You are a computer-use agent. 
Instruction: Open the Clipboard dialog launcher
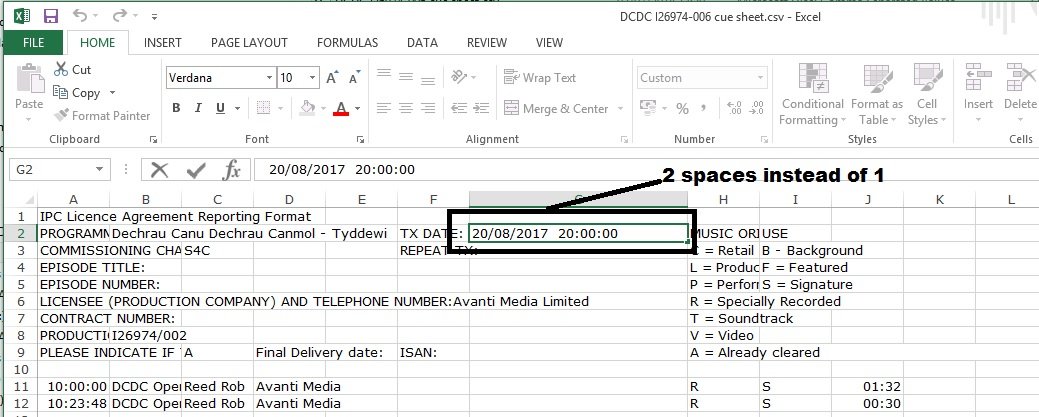(154, 139)
